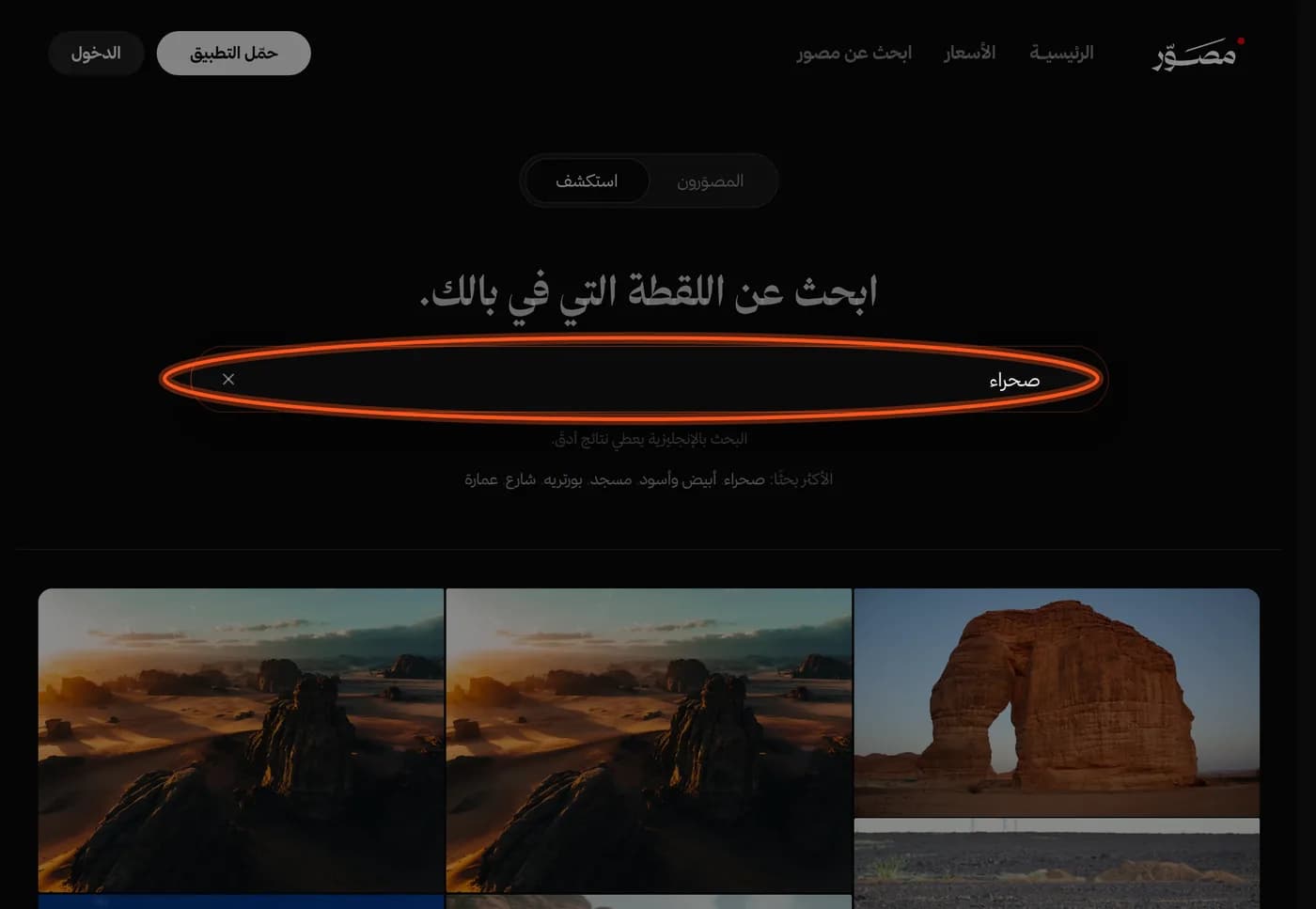Select the بورتريه popular search tag
This screenshot has width=1316, height=909.
pos(563,479)
